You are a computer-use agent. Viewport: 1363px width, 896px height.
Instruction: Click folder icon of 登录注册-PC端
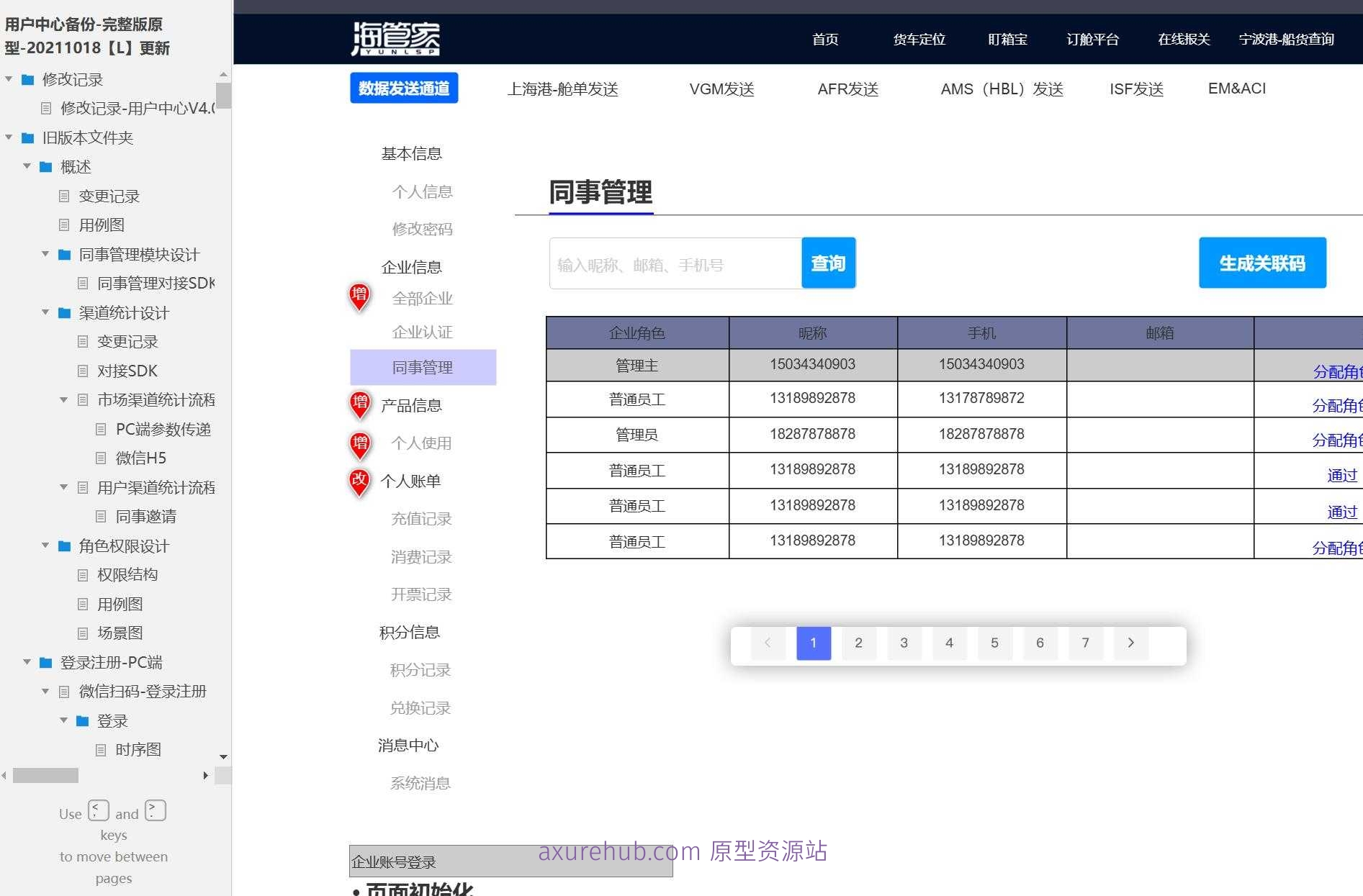click(x=46, y=662)
